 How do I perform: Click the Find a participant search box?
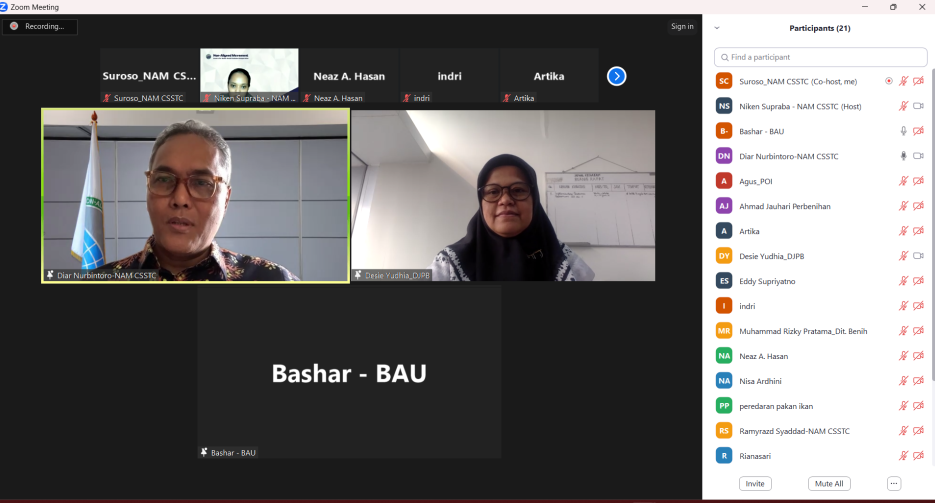click(820, 57)
